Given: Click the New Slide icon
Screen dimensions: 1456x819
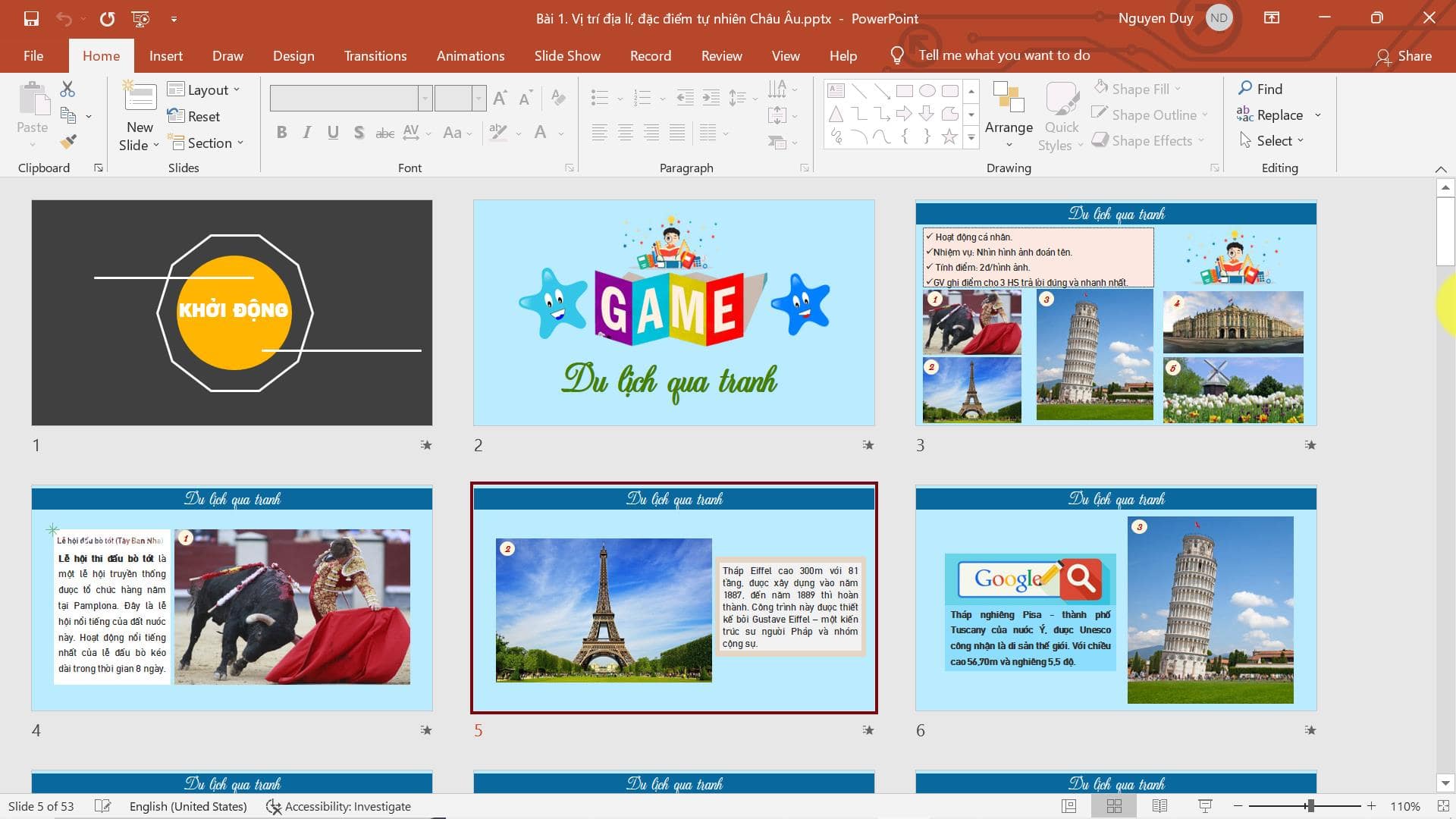Looking at the screenshot, I should click(140, 96).
